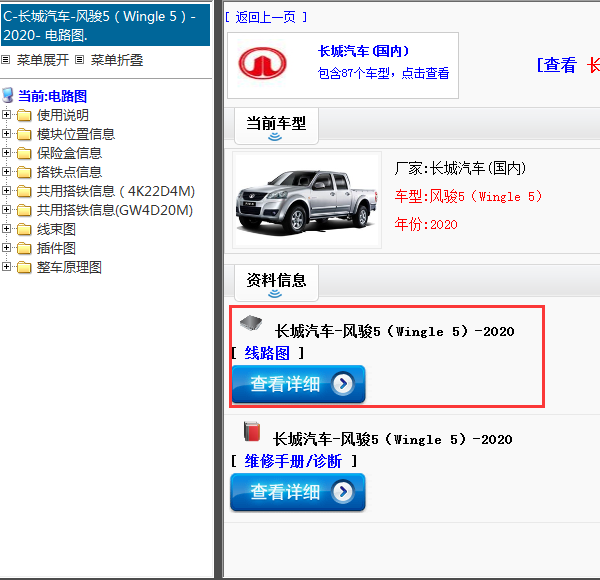Select 插件图 in the tree

click(x=56, y=248)
